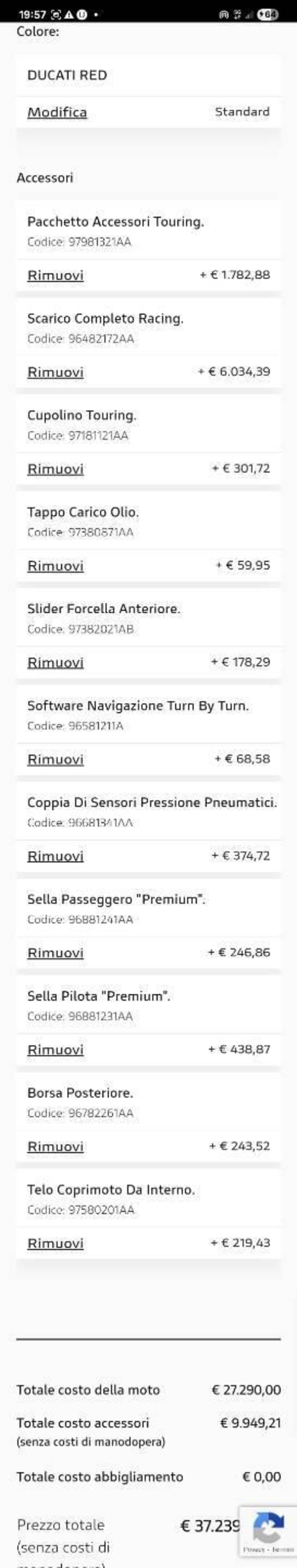
Task: Remove the Software Navigazione Turn By Turn accessory
Action: (x=55, y=759)
